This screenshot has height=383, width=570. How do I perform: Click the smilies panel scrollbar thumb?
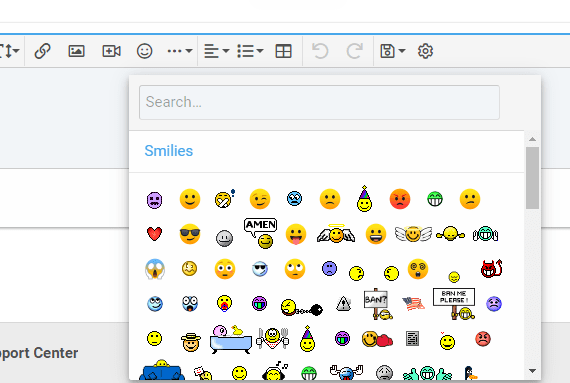coord(533,178)
